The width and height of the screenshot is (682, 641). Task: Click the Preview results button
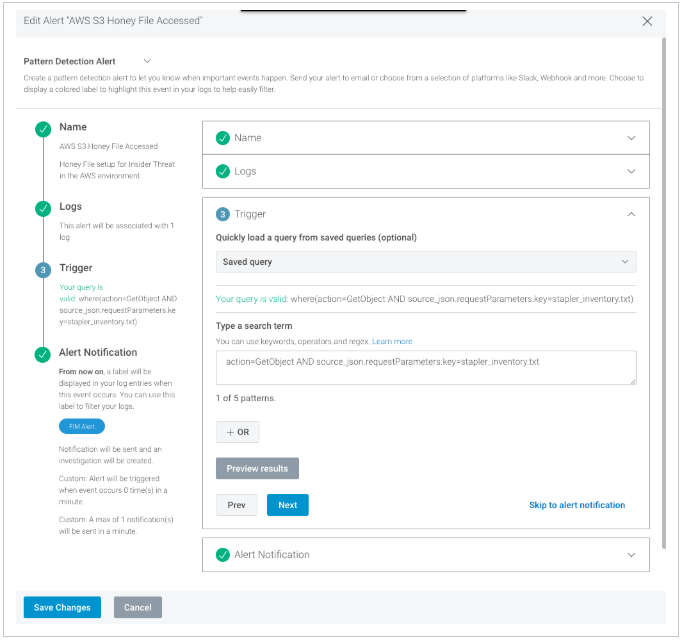coord(257,469)
